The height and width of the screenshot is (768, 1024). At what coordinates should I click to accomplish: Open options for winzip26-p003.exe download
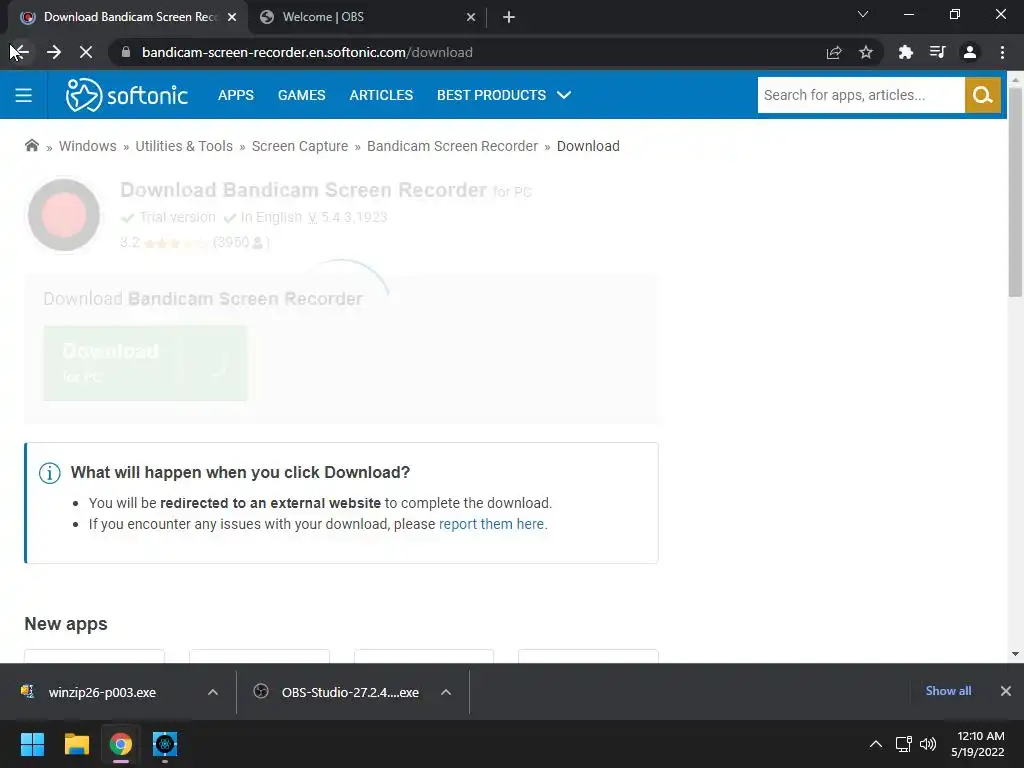point(213,692)
